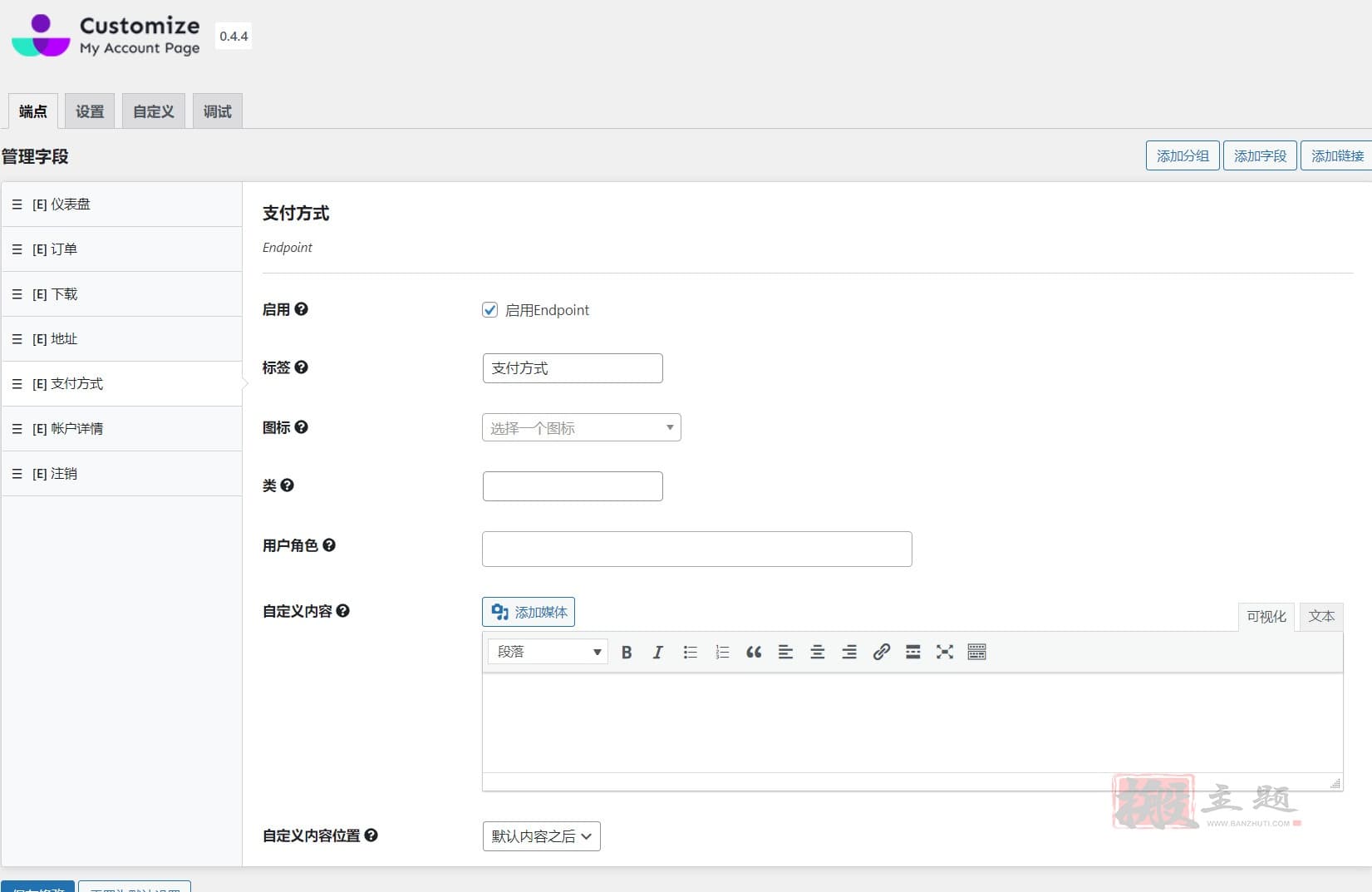Insert or edit a link

(x=881, y=653)
